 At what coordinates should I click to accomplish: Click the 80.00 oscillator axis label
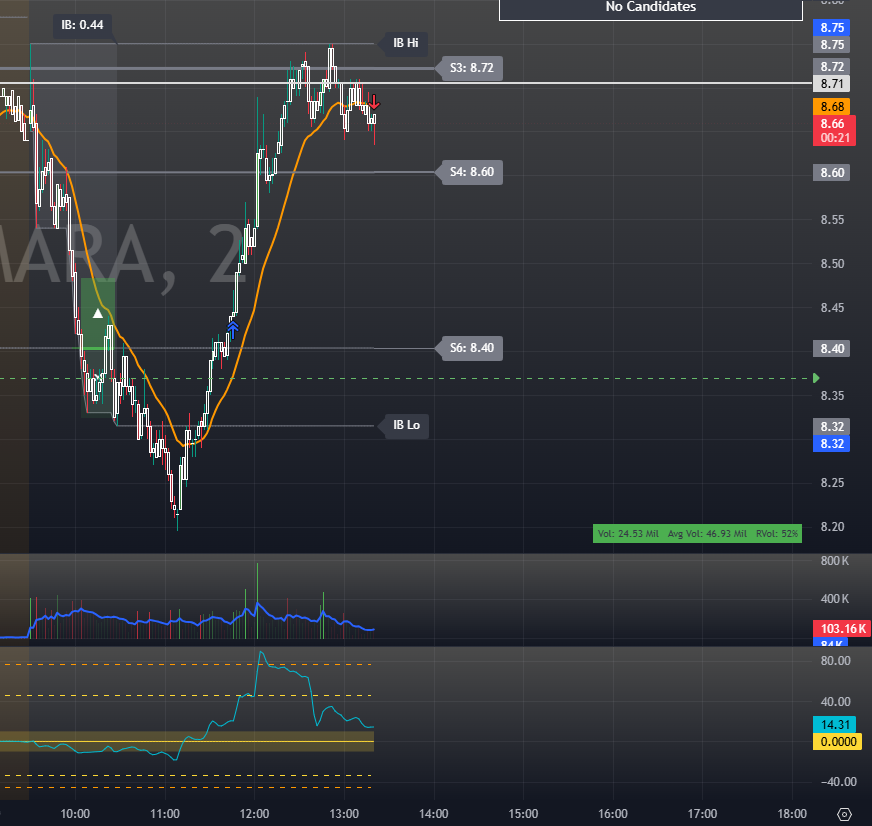(835, 661)
